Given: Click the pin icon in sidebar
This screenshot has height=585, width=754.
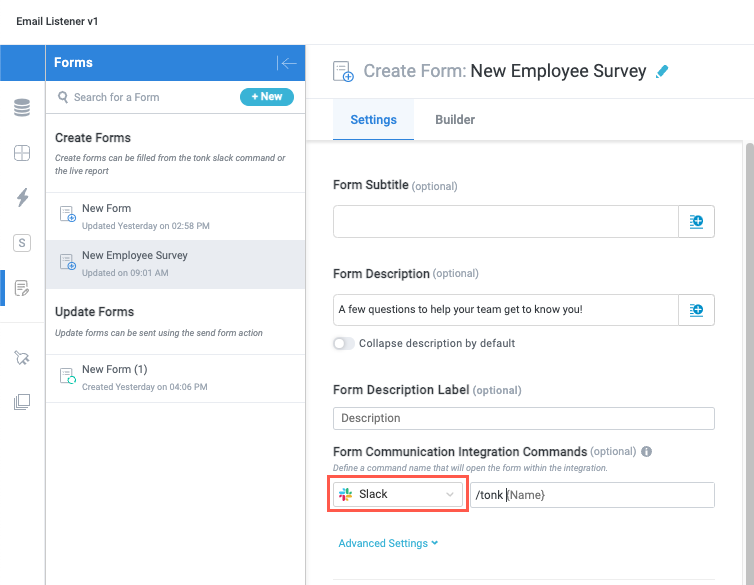Looking at the screenshot, I should 22,357.
